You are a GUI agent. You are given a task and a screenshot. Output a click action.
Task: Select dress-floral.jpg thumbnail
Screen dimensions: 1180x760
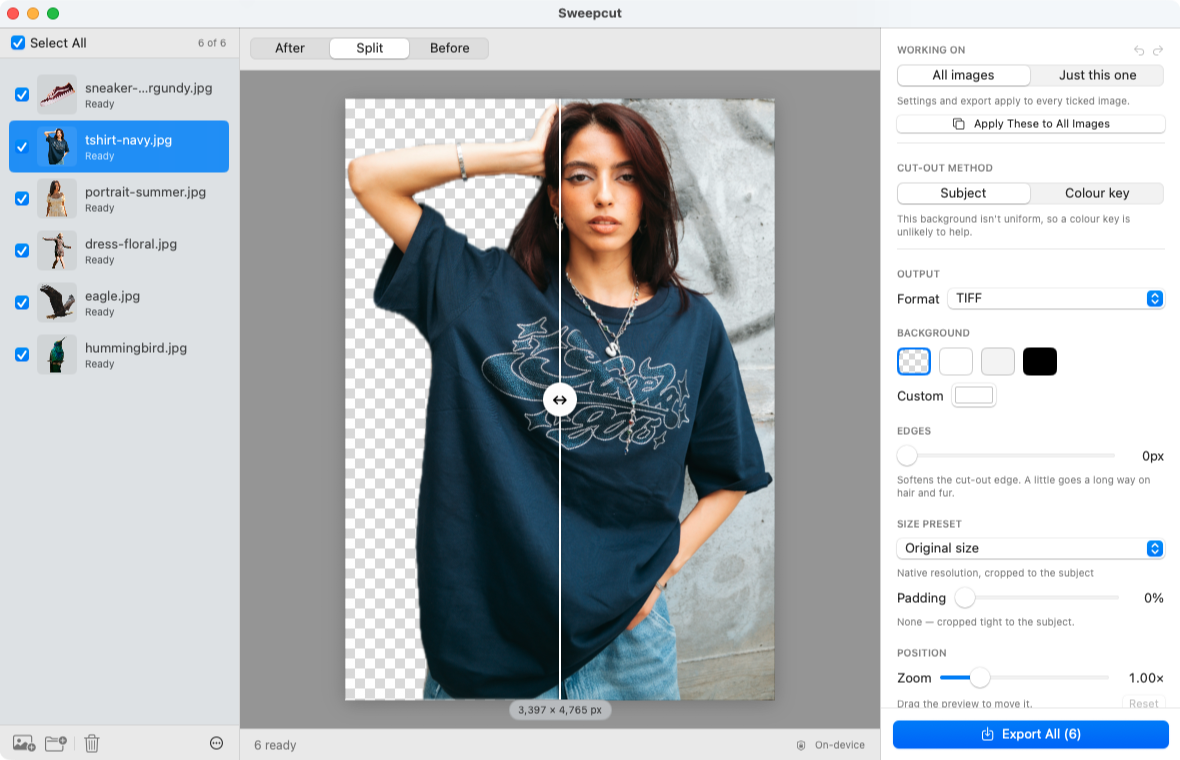click(57, 251)
